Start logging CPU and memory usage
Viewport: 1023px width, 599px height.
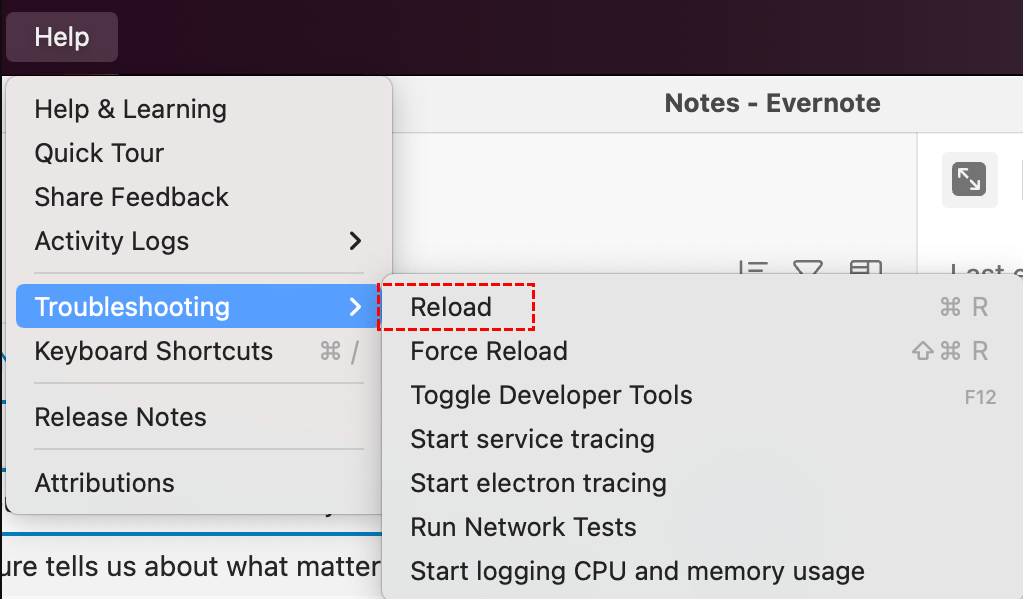(637, 571)
